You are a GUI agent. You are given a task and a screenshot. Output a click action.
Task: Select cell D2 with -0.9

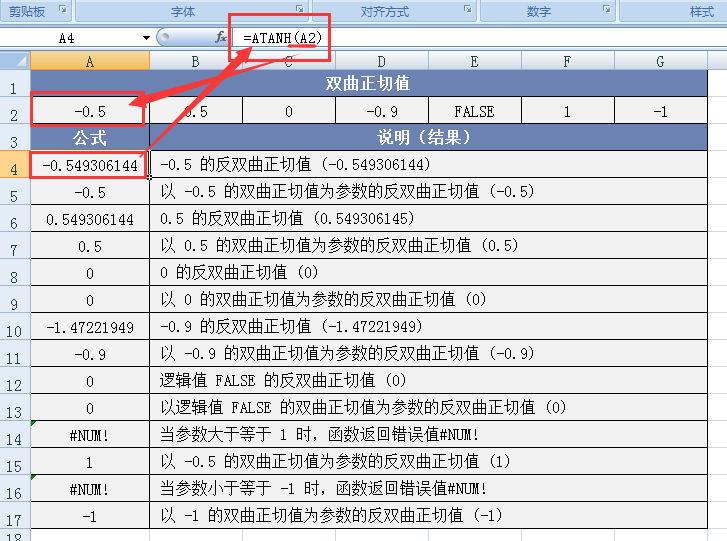[382, 111]
